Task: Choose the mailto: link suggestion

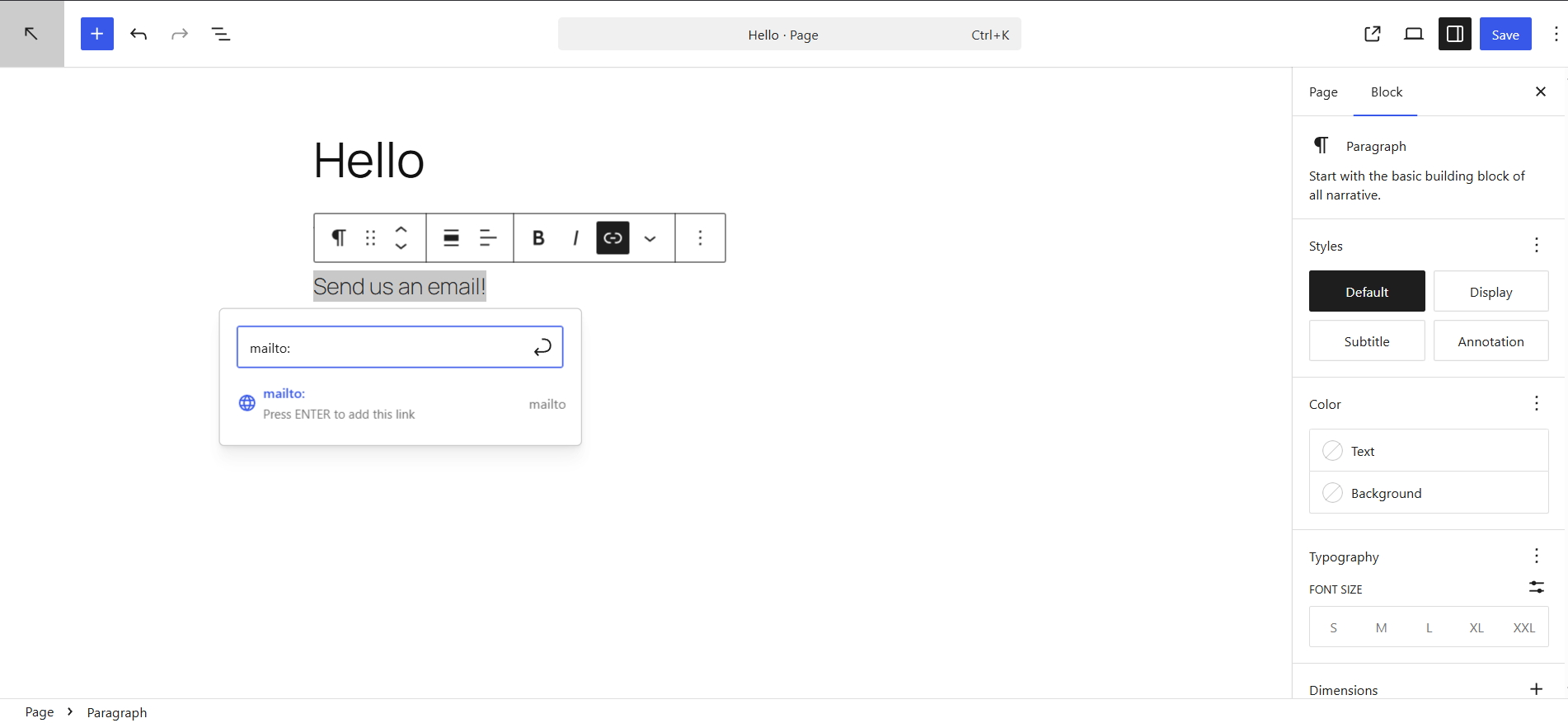Action: click(x=401, y=403)
